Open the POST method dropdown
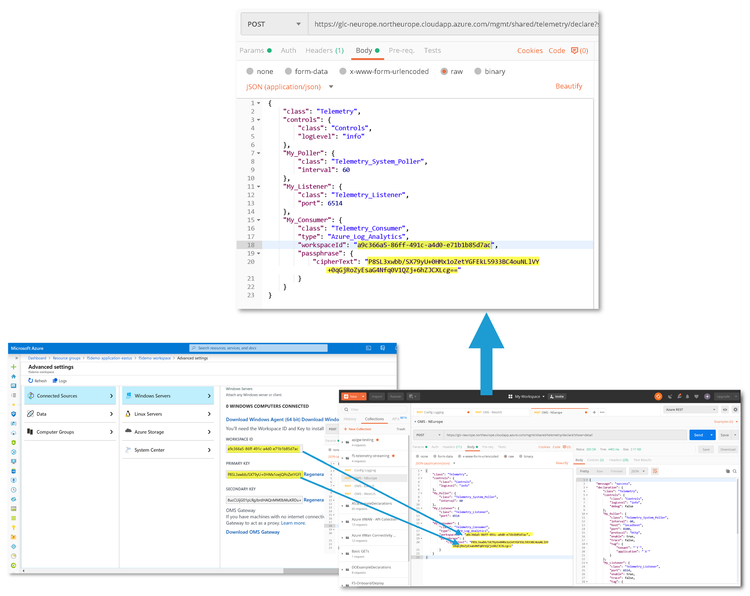 (x=272, y=23)
